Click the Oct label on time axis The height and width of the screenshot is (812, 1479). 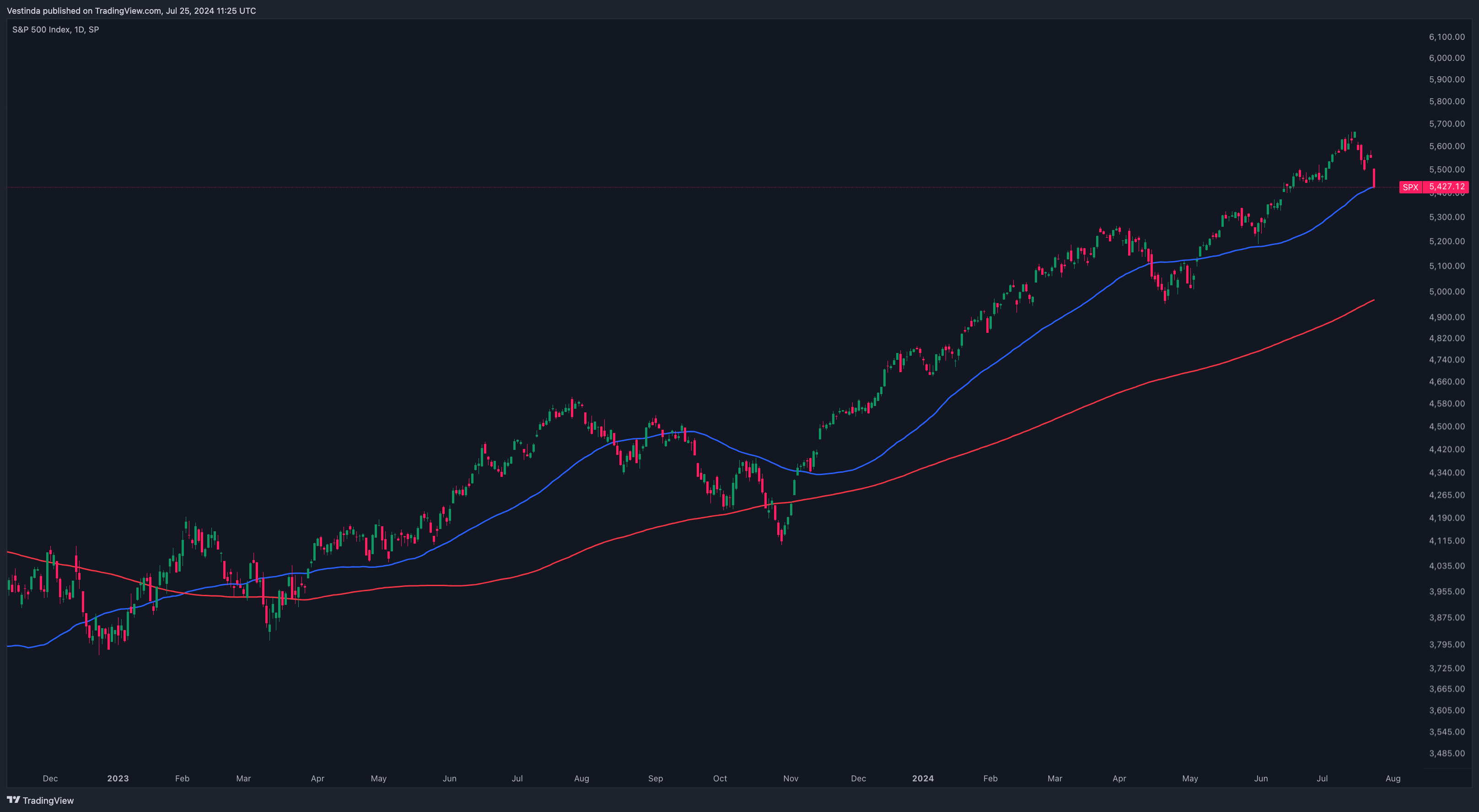720,778
